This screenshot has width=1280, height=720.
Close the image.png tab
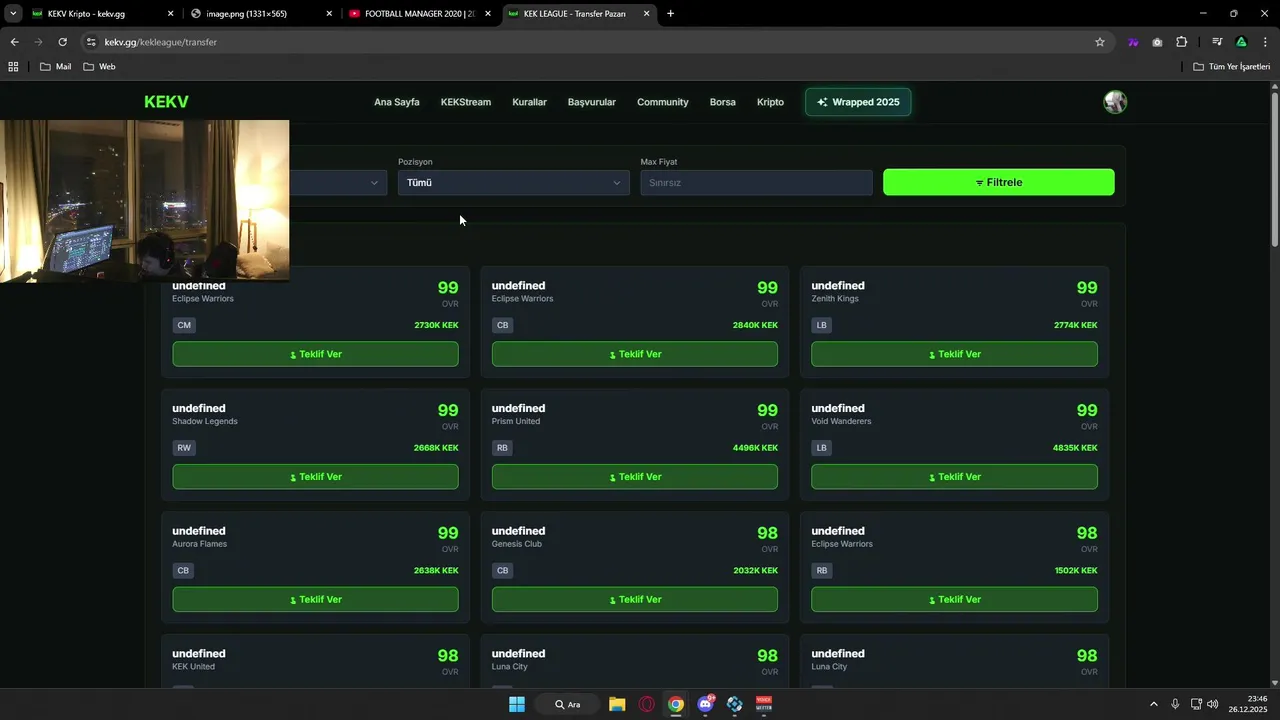(329, 14)
